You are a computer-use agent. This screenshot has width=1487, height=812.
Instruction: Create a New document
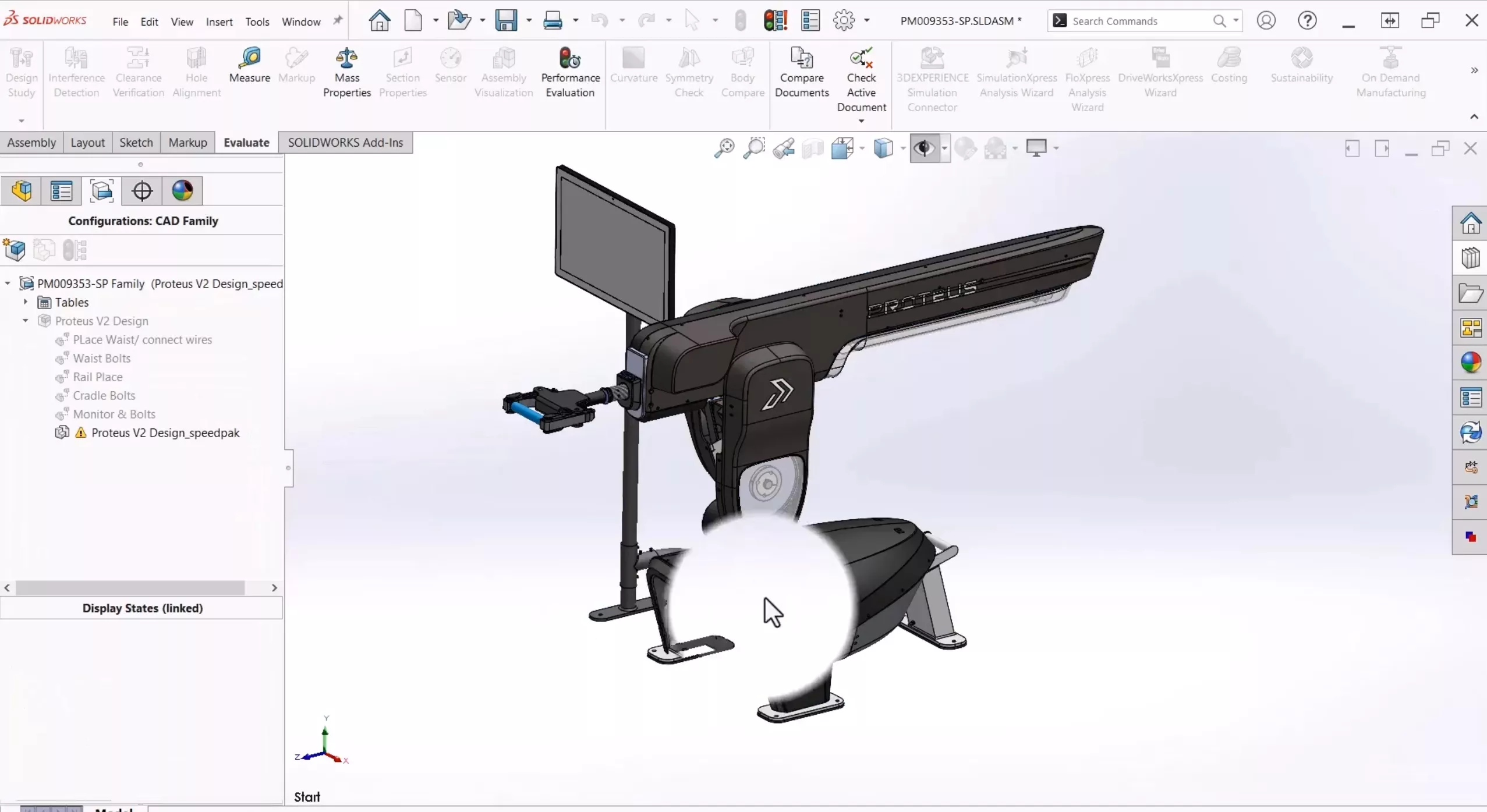(x=413, y=21)
